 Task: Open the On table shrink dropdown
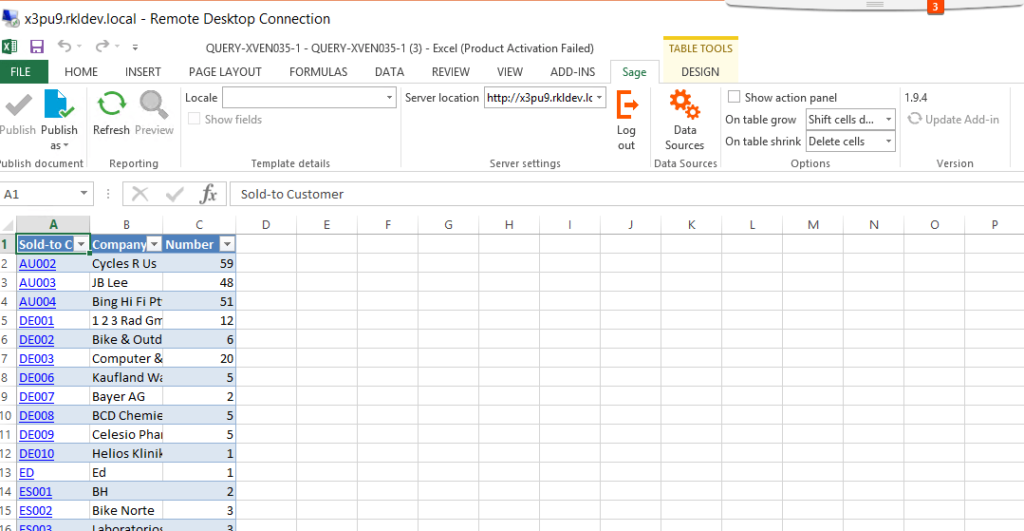coord(888,142)
